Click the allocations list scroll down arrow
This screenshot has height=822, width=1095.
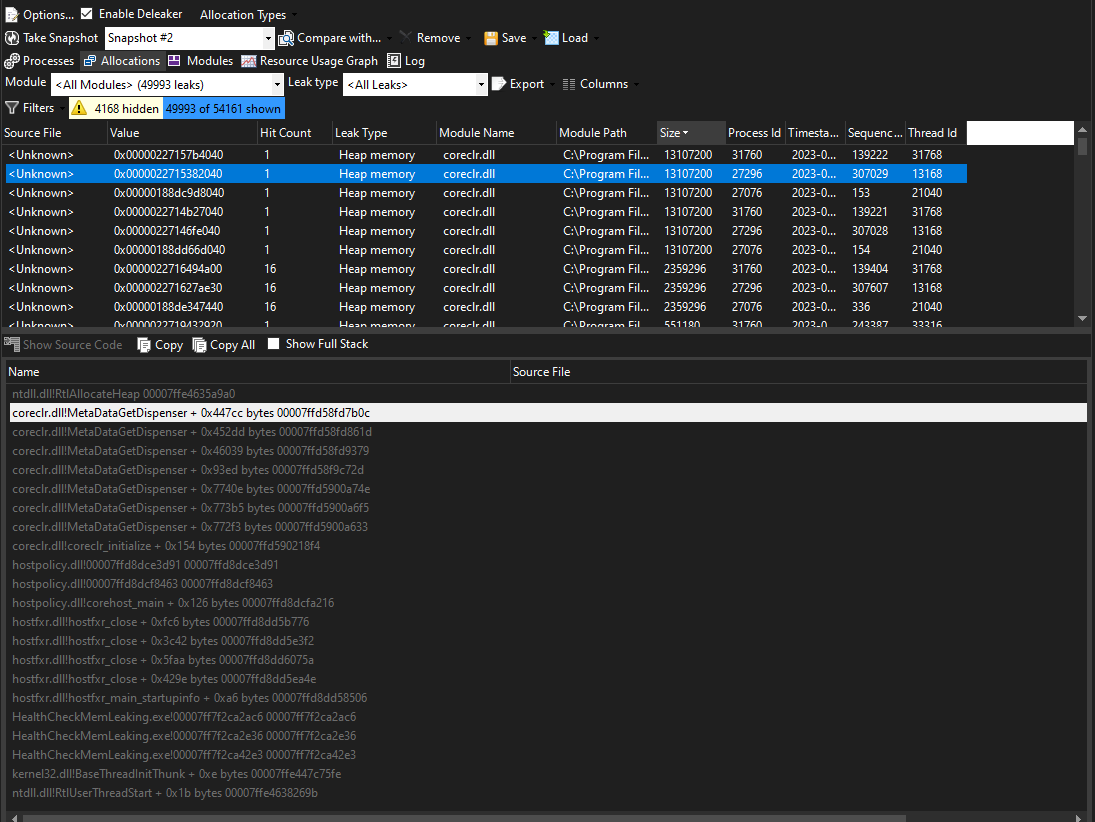click(x=1082, y=318)
